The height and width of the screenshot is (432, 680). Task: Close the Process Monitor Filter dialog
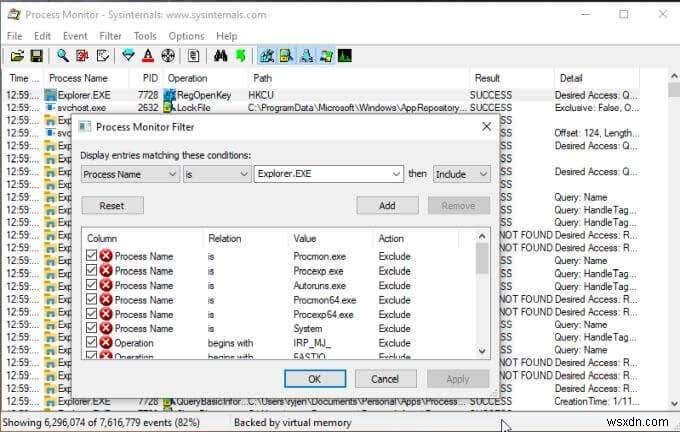click(487, 126)
